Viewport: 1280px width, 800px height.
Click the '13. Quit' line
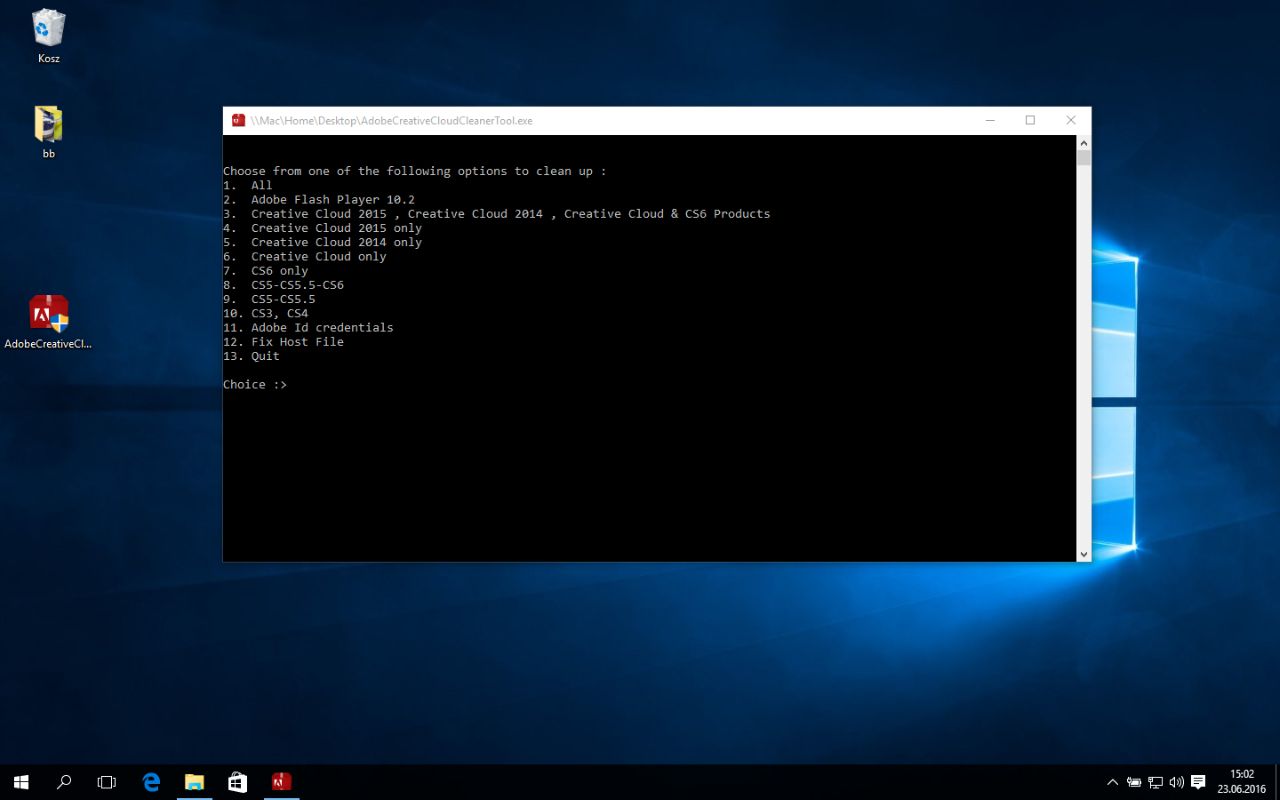(x=251, y=356)
